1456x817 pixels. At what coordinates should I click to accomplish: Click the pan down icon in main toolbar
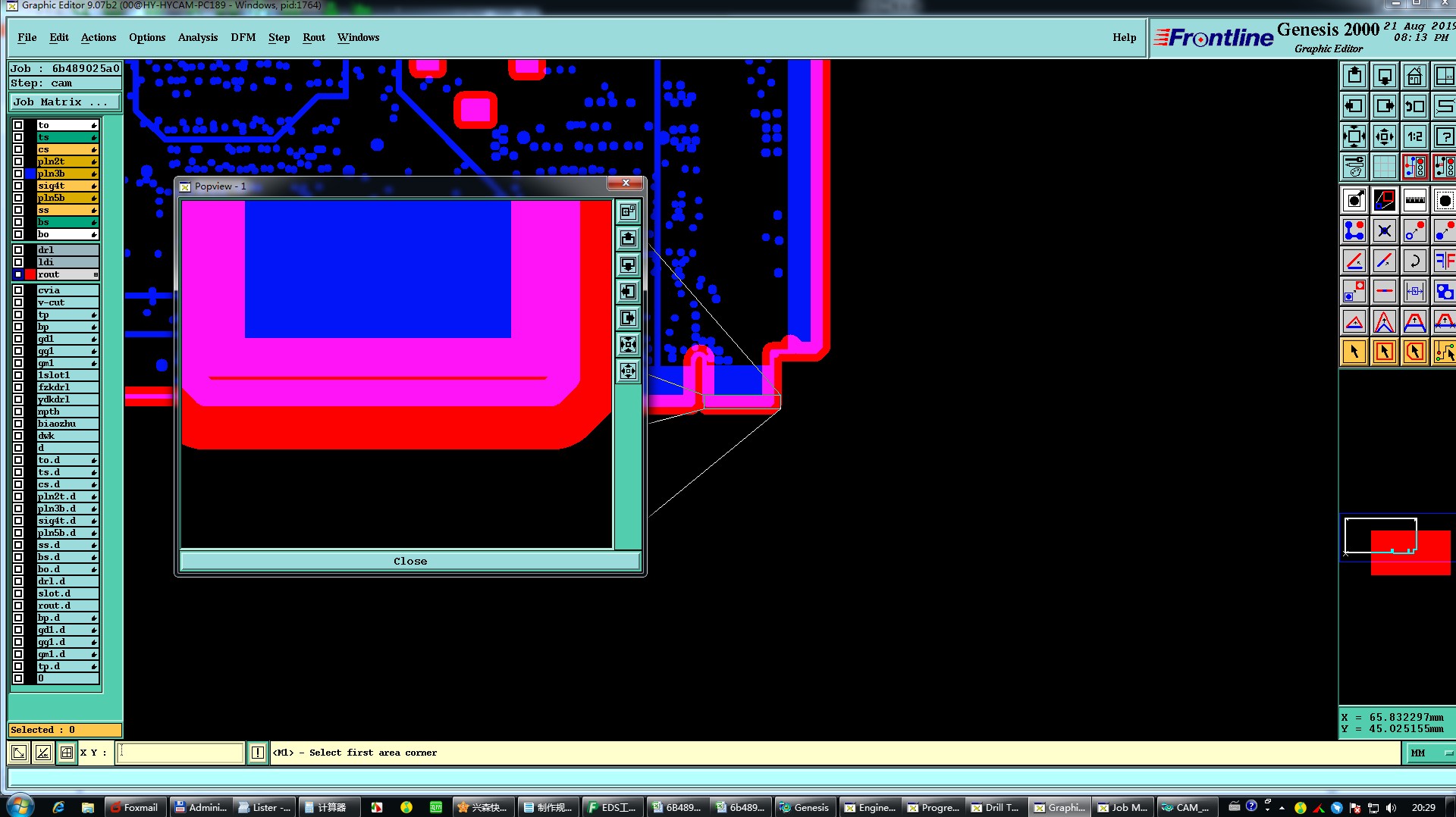(x=1385, y=76)
